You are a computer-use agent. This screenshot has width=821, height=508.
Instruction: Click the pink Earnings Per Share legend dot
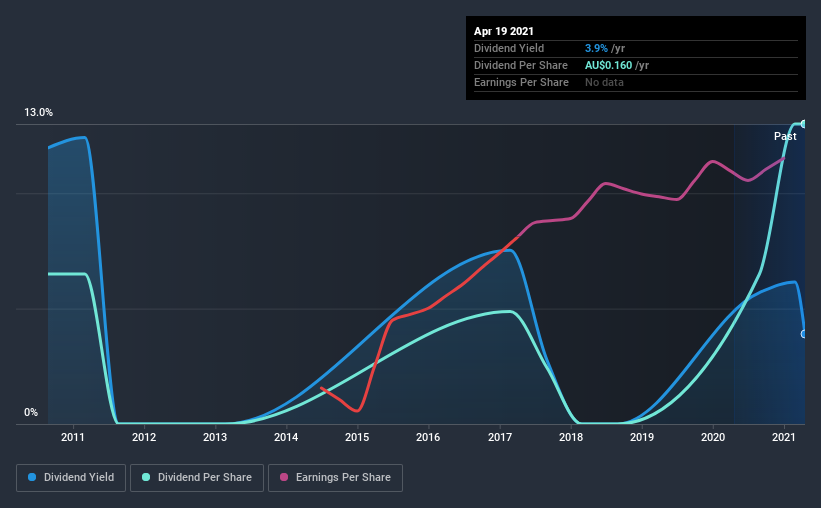click(284, 477)
